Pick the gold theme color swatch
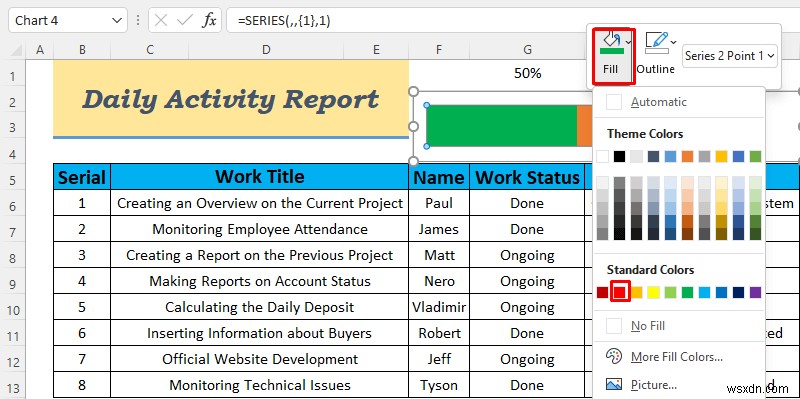800x399 pixels. tap(721, 156)
